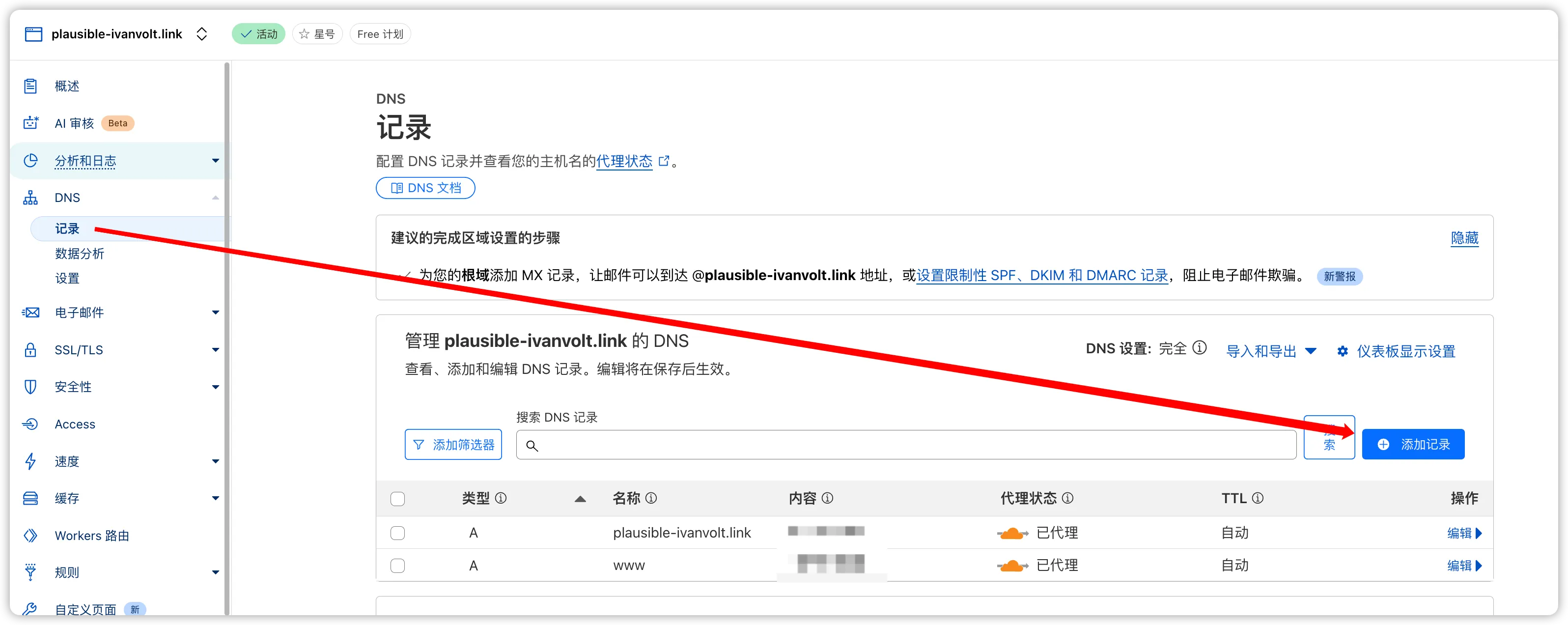Click the Workers 路由 diamond icon
The image size is (1568, 625).
point(30,536)
